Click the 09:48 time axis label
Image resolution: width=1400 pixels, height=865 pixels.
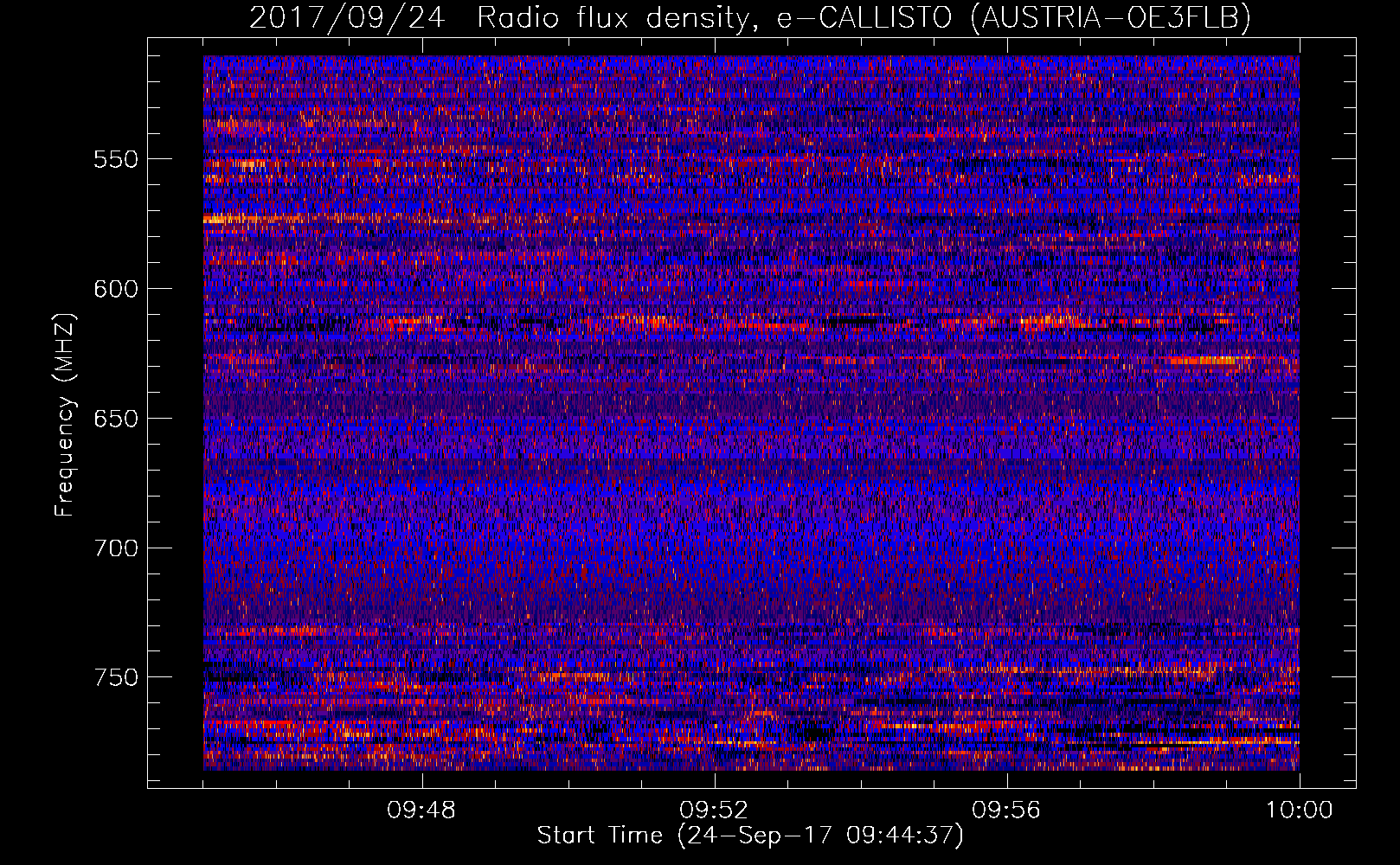tap(421, 811)
